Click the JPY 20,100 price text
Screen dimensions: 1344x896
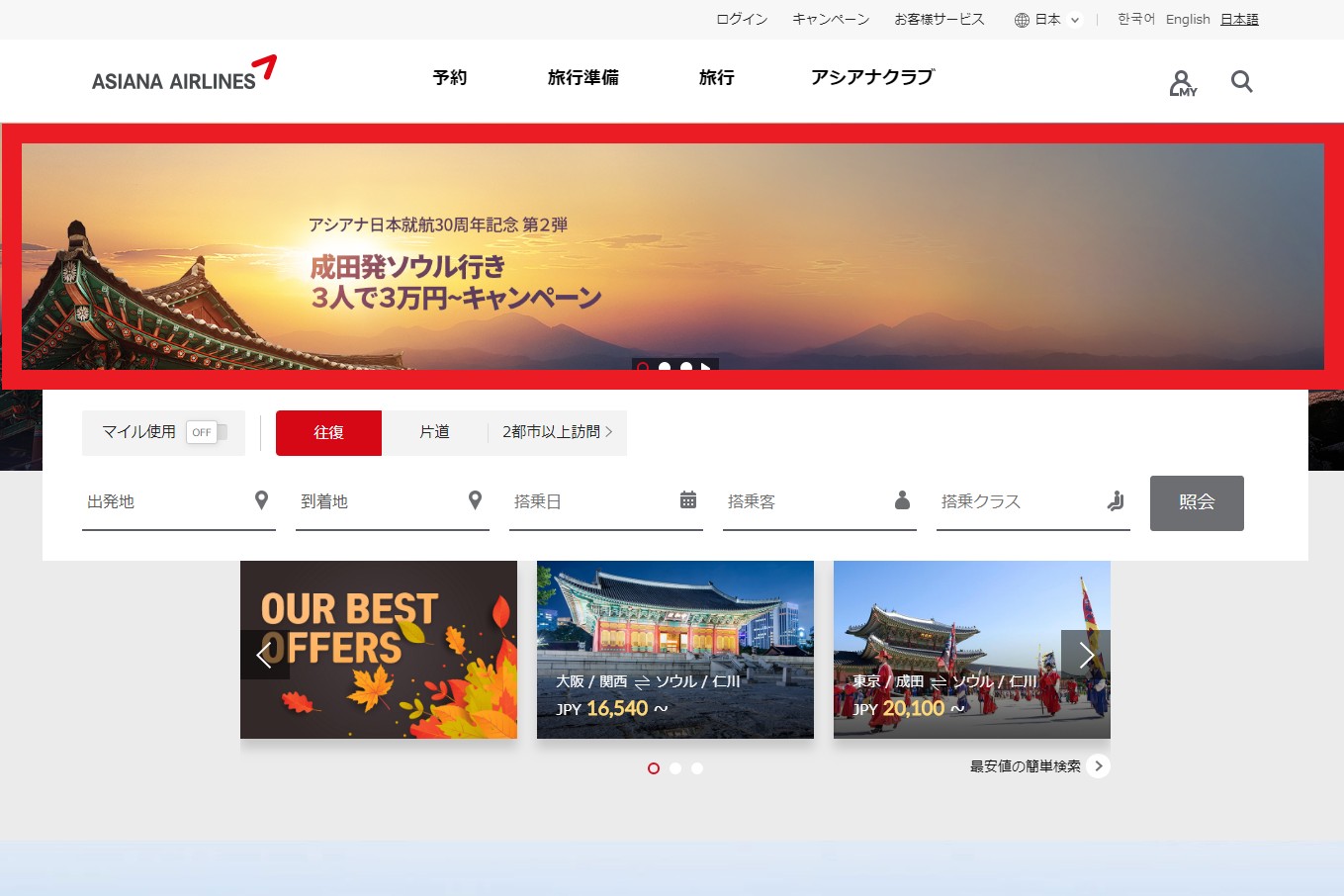[x=908, y=709]
